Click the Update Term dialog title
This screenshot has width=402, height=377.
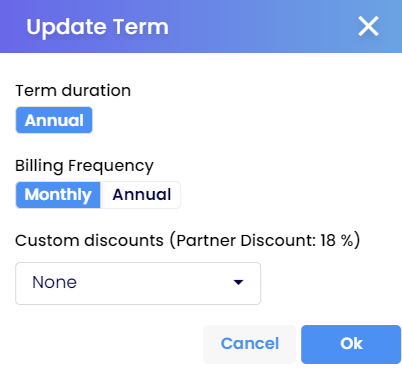tap(97, 27)
